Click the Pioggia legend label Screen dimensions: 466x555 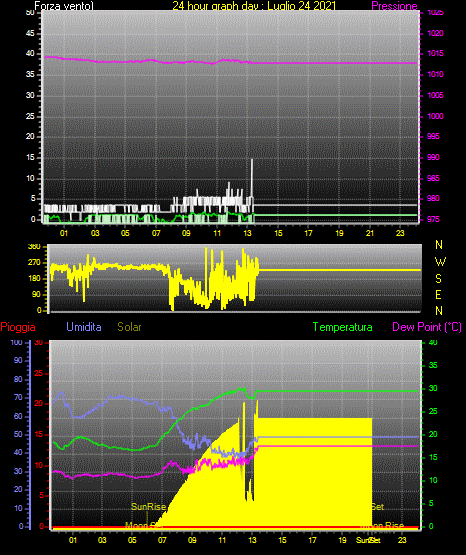[18, 327]
